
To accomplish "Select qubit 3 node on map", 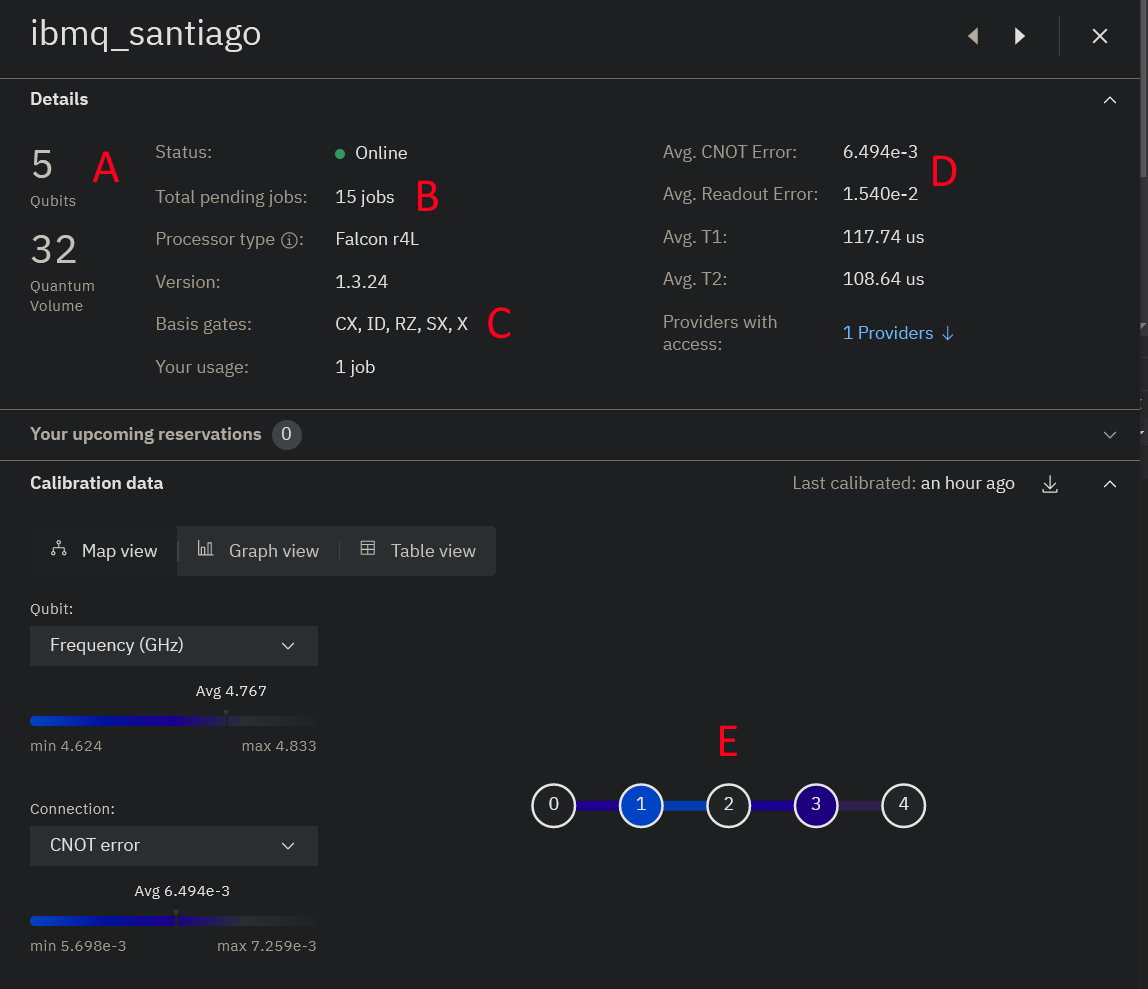I will tap(816, 805).
